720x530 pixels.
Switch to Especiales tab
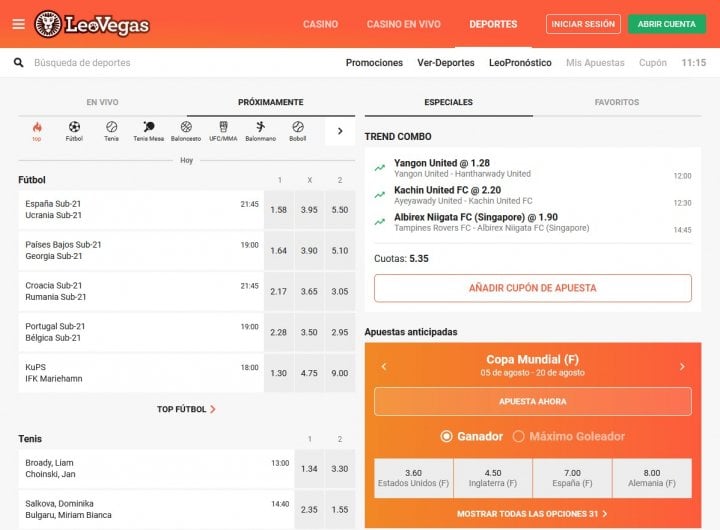449,102
